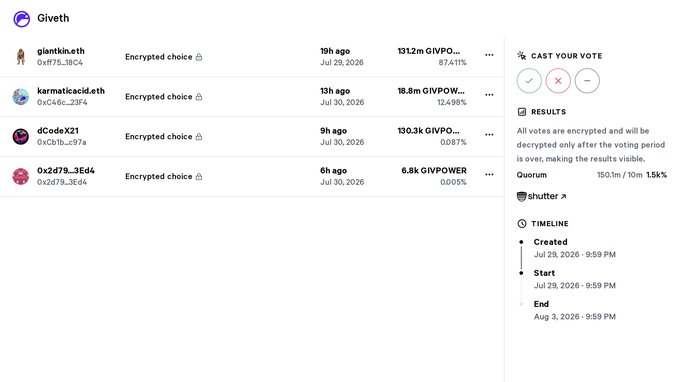The height and width of the screenshot is (382, 680).
Task: Click quorum value '150.1m / 10m'
Action: coord(619,175)
